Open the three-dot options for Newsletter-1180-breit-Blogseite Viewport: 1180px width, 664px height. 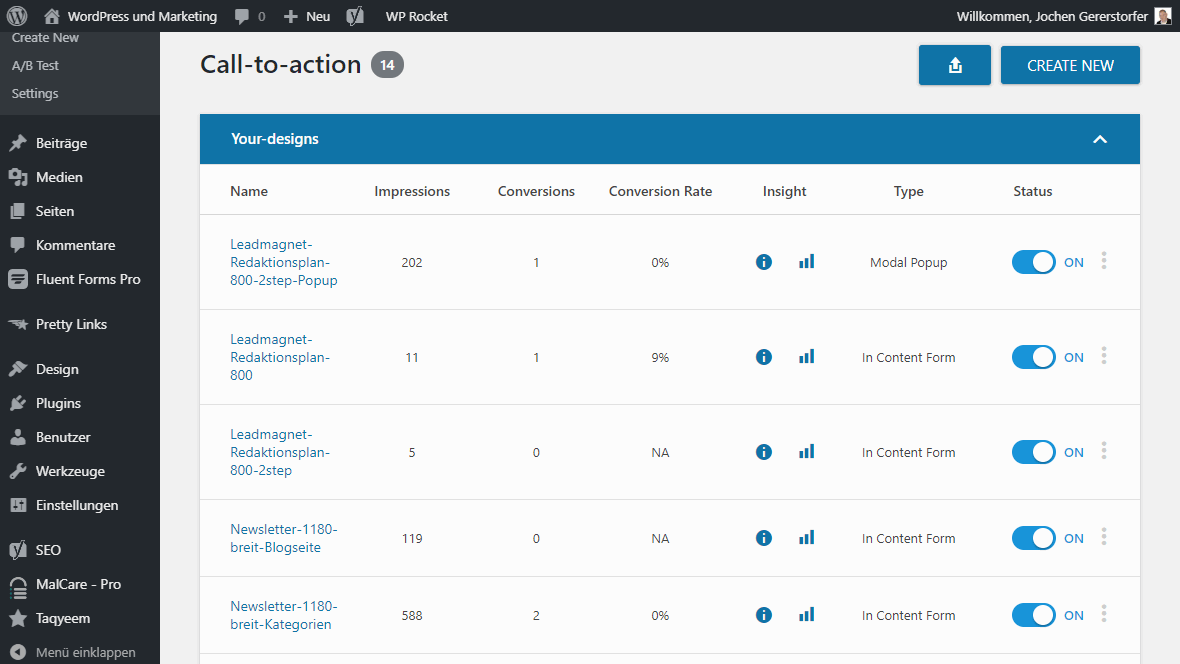click(1103, 538)
